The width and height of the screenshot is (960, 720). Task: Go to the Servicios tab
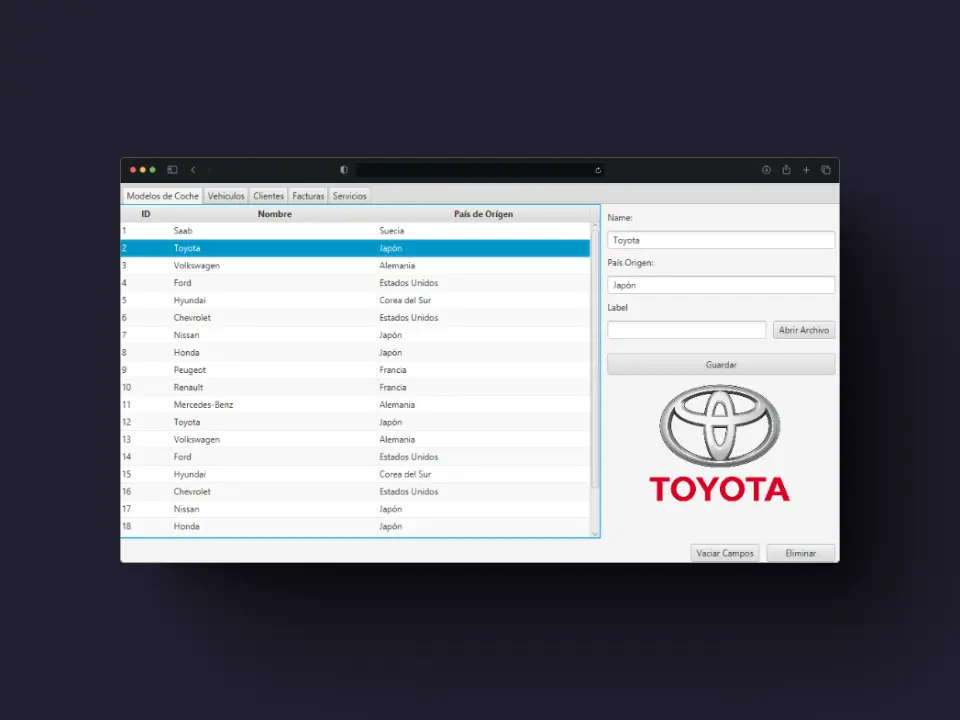click(x=350, y=196)
